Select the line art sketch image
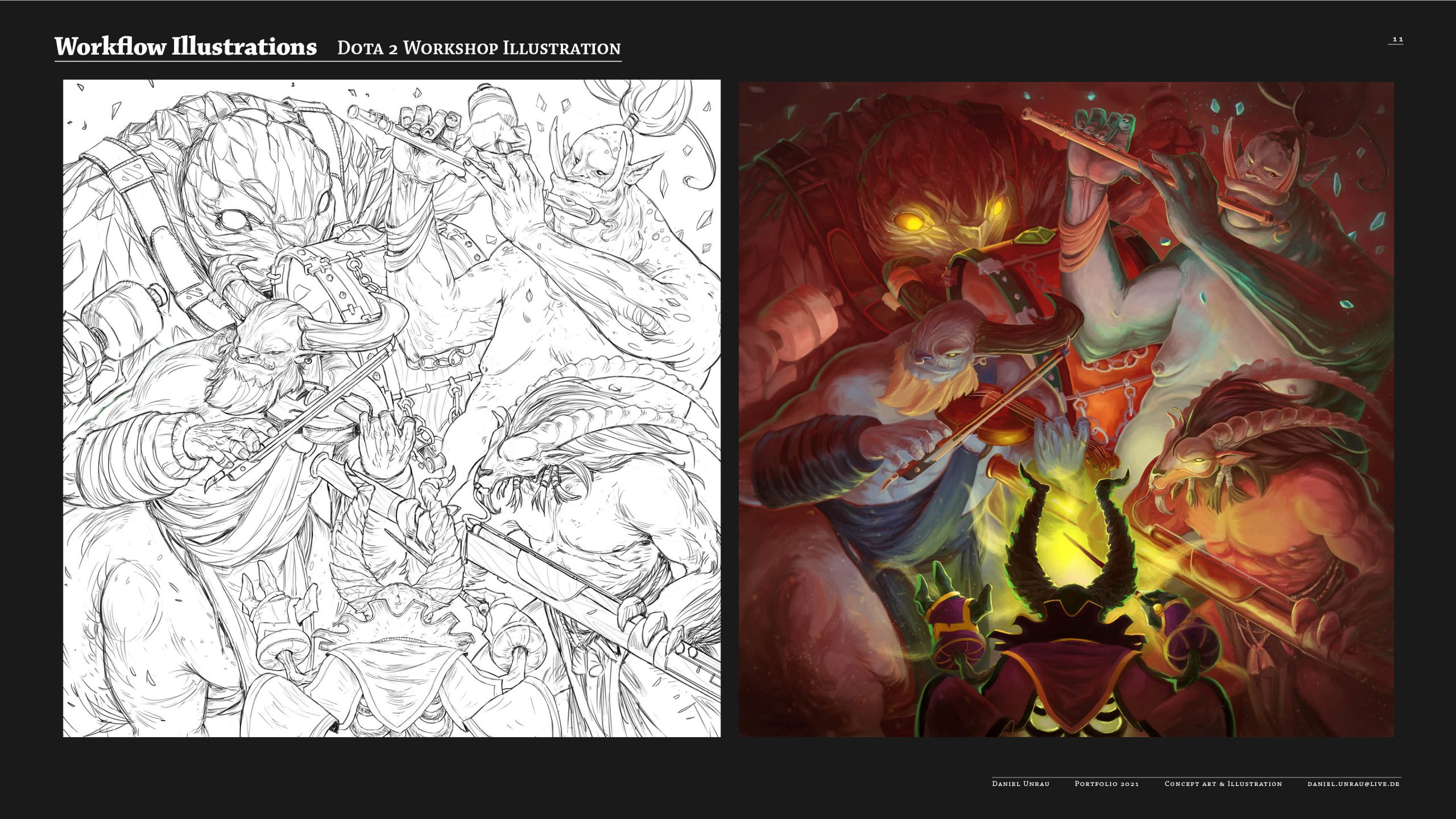 click(x=391, y=408)
